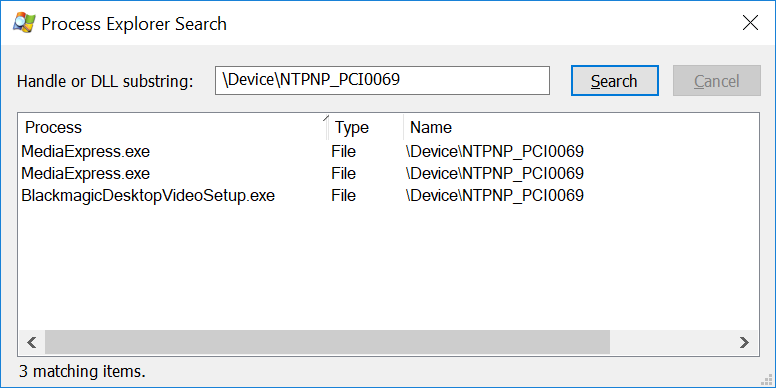The height and width of the screenshot is (388, 776).
Task: Click the Process Explorer icon in title bar
Action: pos(23,23)
